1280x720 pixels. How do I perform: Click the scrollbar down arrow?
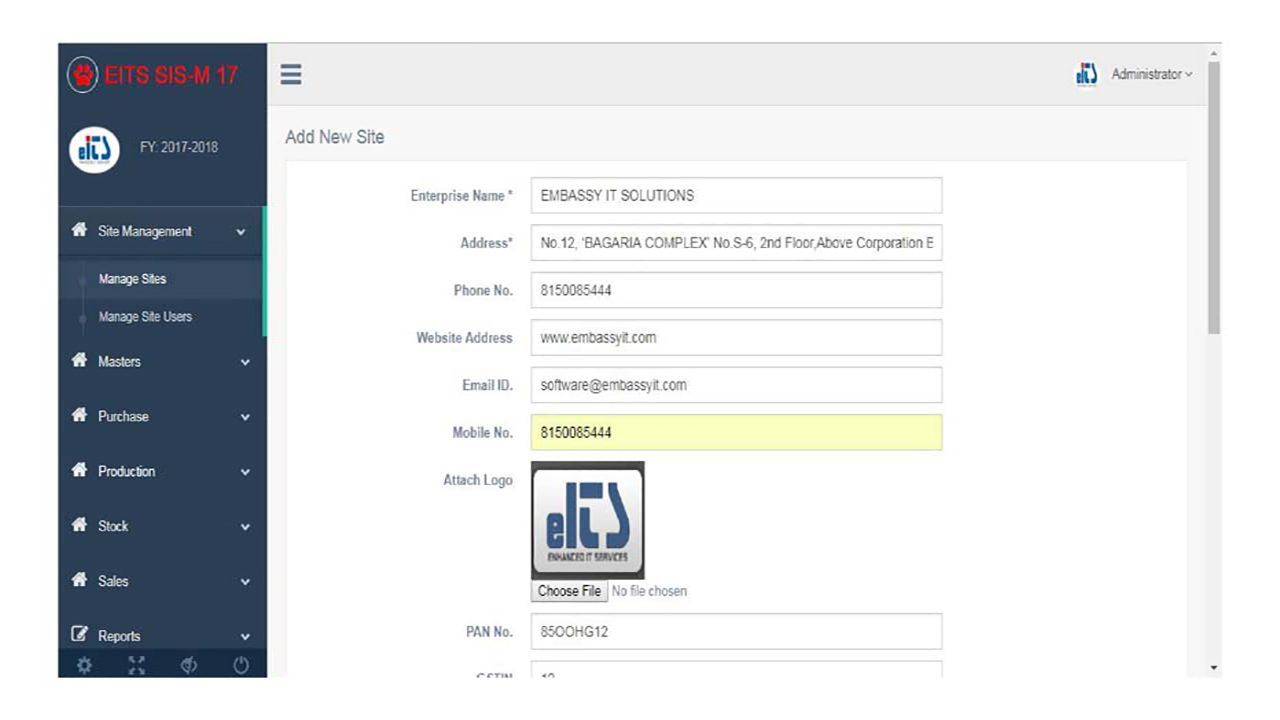click(x=1214, y=667)
